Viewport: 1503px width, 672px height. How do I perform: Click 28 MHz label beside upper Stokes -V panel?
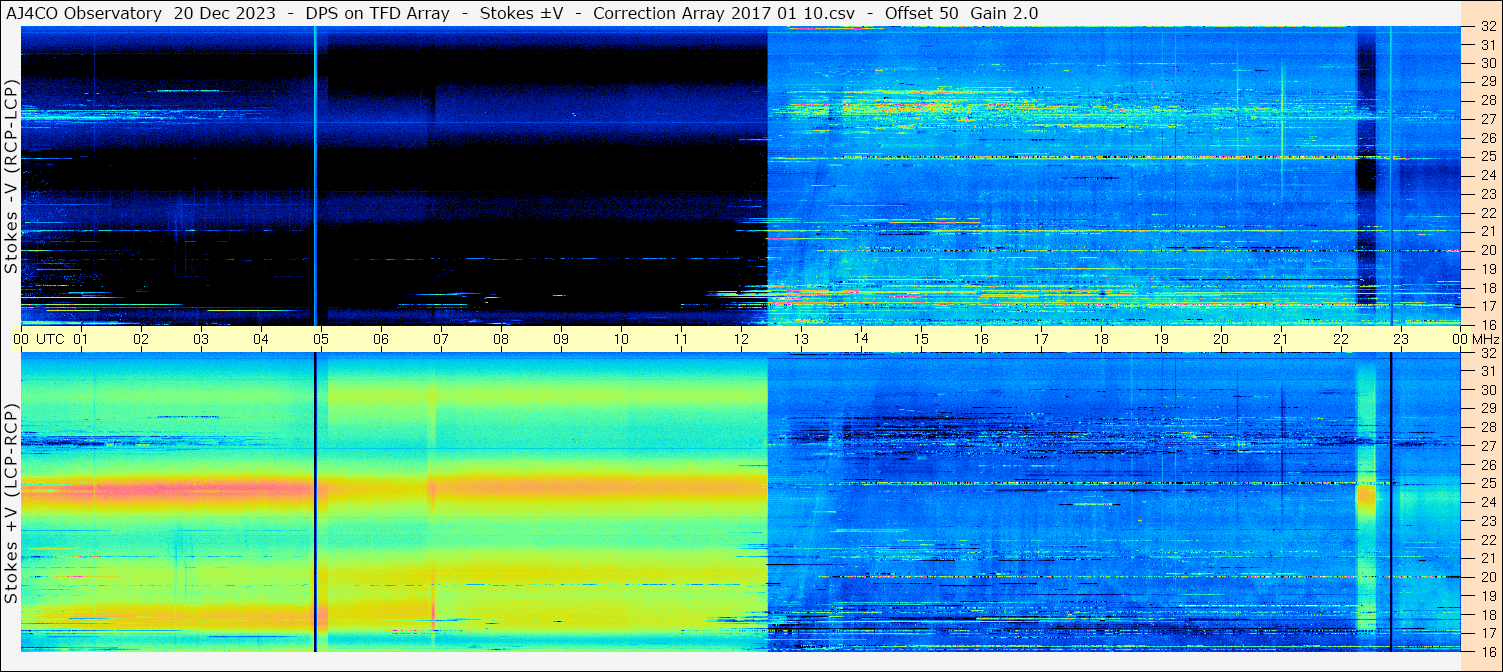click(1488, 100)
